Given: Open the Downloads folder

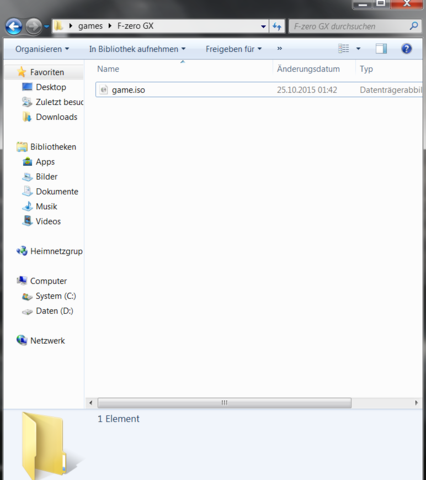Looking at the screenshot, I should tap(56, 117).
